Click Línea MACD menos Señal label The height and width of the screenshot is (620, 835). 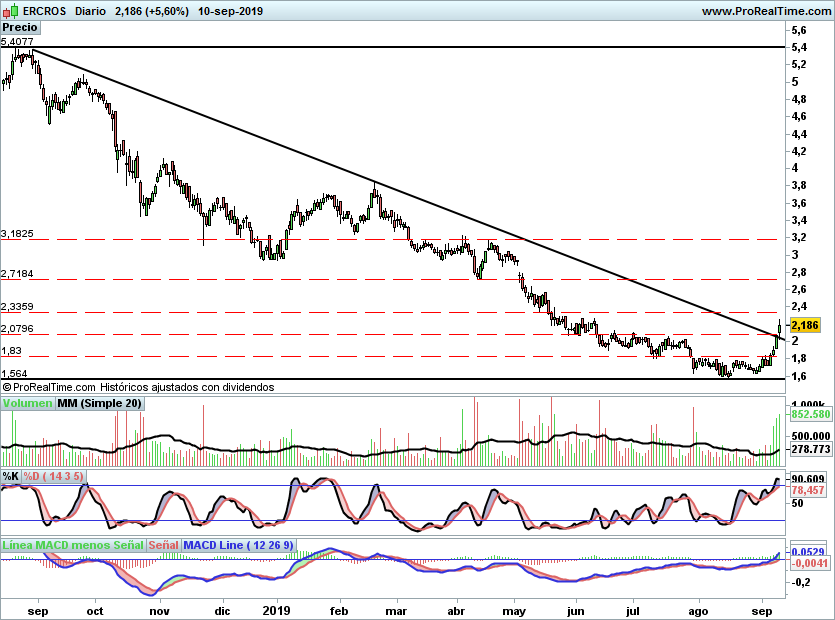[x=73, y=545]
